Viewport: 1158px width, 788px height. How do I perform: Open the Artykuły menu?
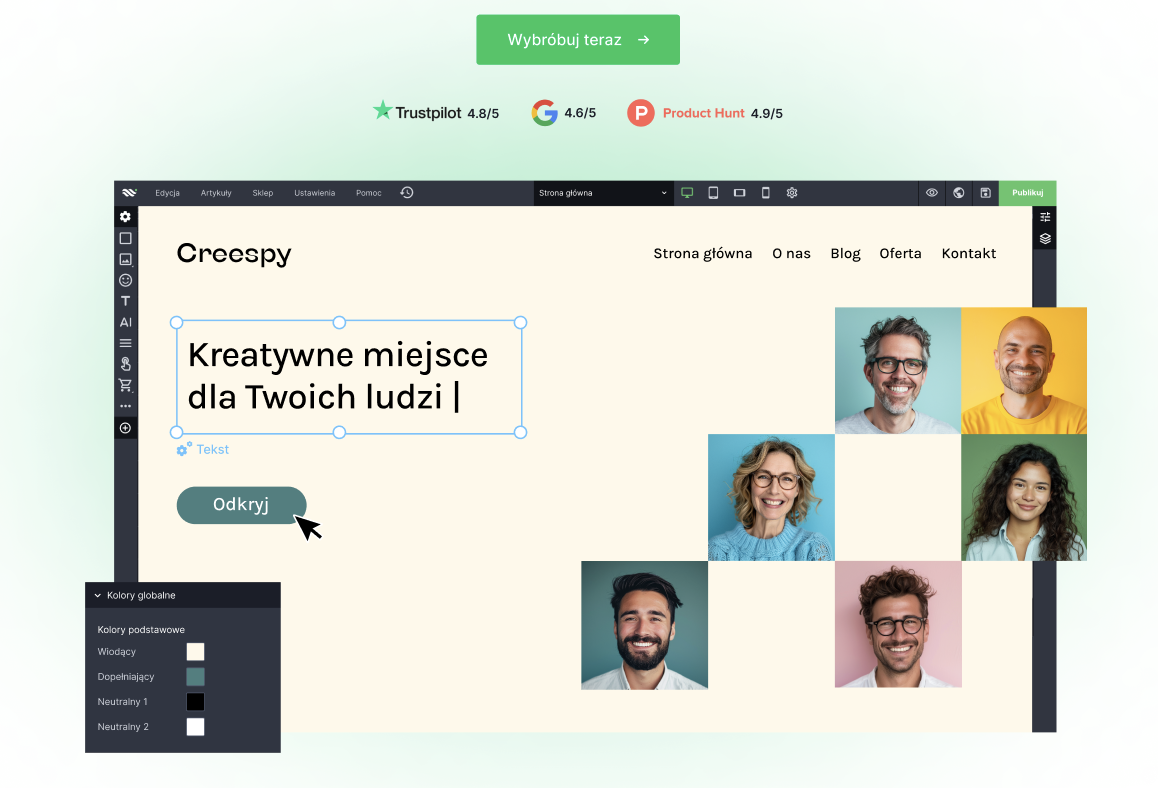tap(216, 192)
